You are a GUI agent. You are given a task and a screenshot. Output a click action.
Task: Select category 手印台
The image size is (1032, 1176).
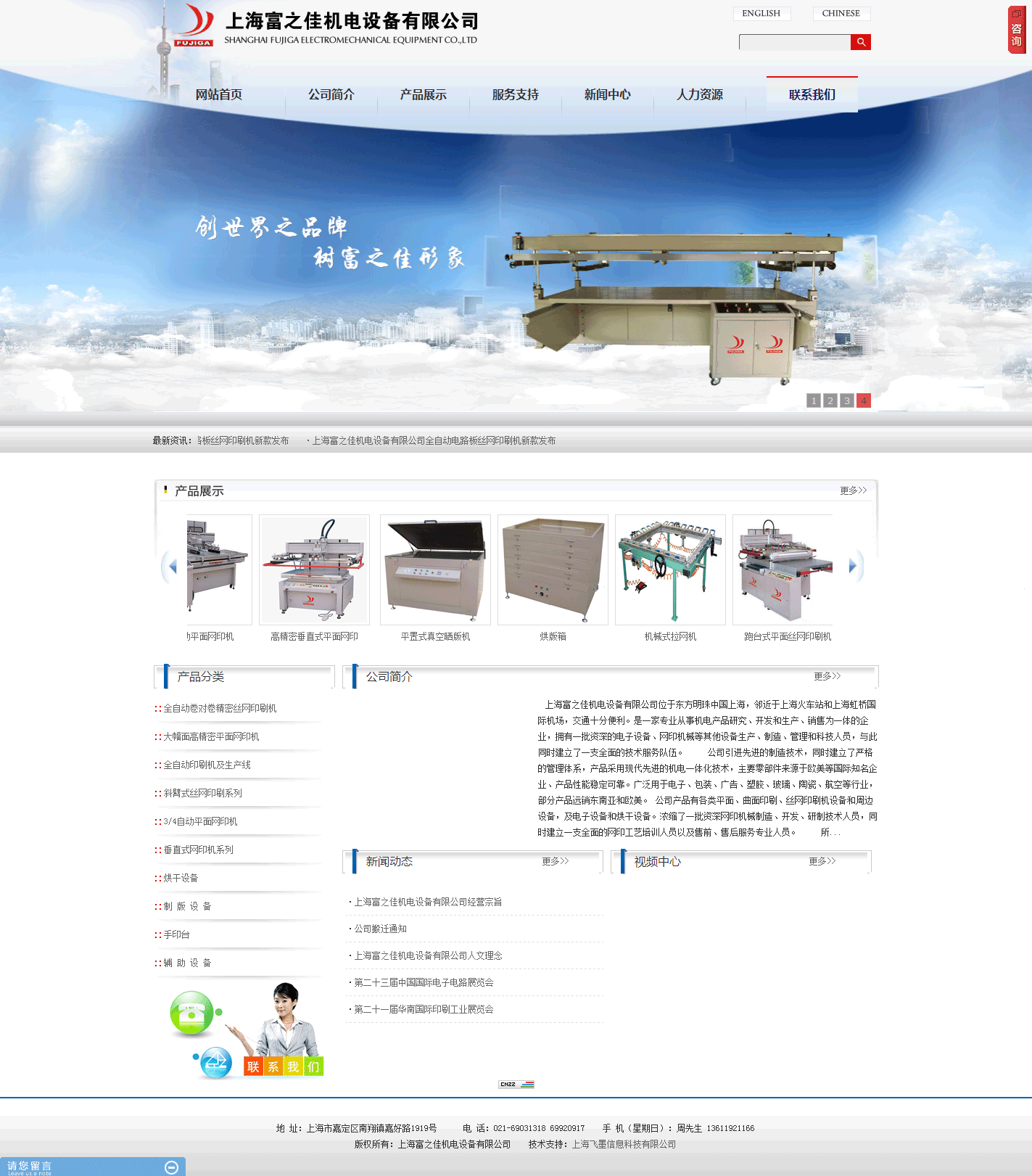(176, 935)
